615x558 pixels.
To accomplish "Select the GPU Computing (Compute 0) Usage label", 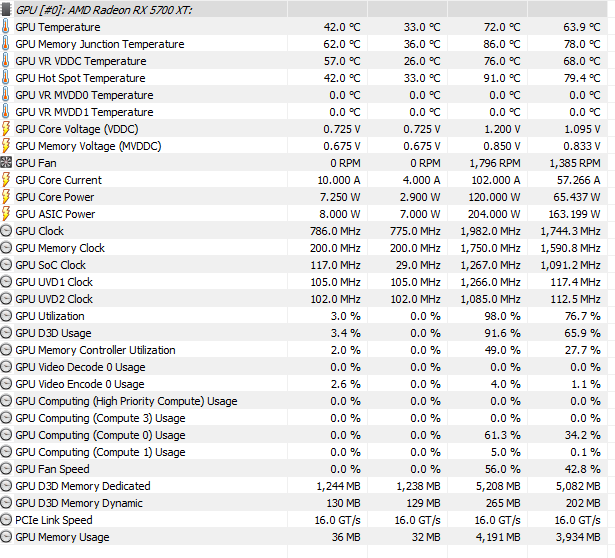I will coord(100,435).
